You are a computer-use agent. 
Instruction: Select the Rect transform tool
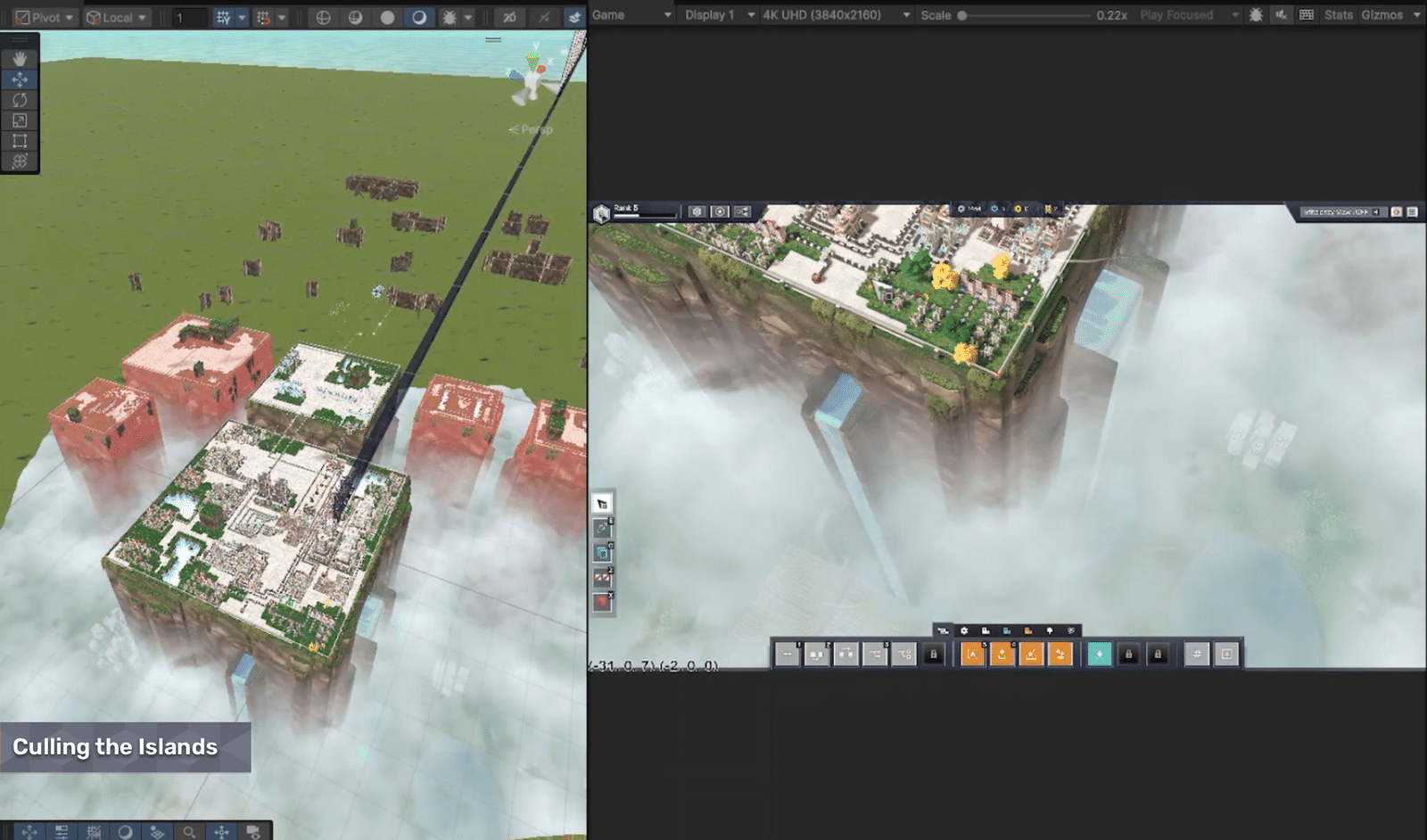click(20, 141)
